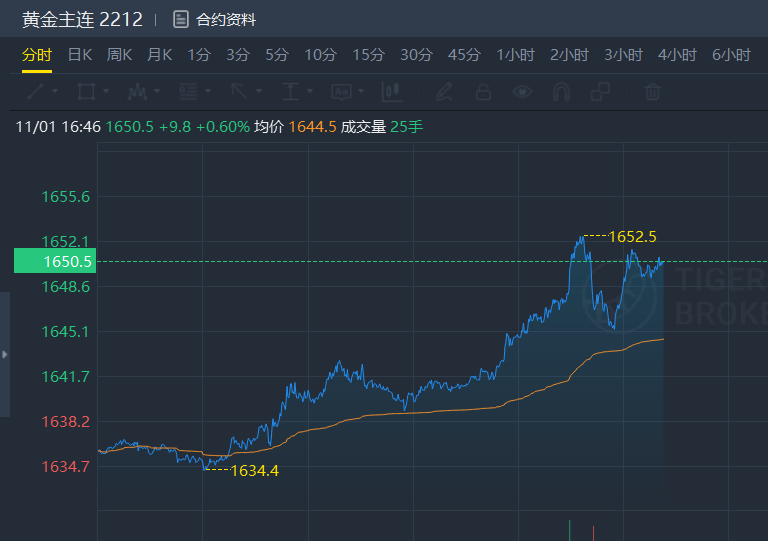Expand the collapsed left side panel arrow

click(4, 354)
